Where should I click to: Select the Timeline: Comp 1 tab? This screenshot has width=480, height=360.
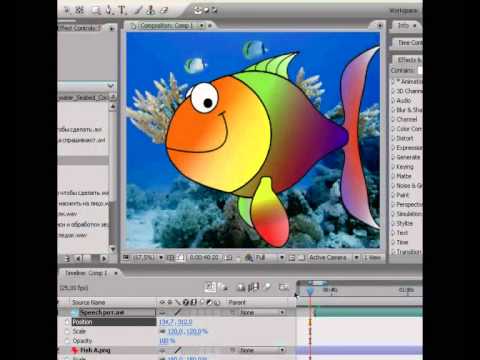tap(86, 273)
